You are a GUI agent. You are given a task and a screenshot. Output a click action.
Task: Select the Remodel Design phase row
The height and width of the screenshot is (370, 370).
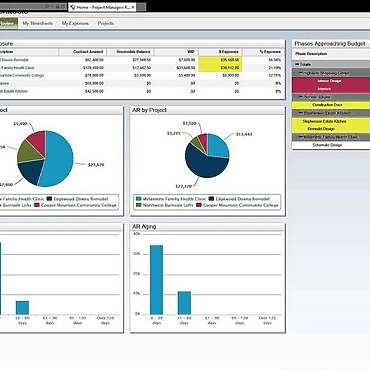pos(331,129)
